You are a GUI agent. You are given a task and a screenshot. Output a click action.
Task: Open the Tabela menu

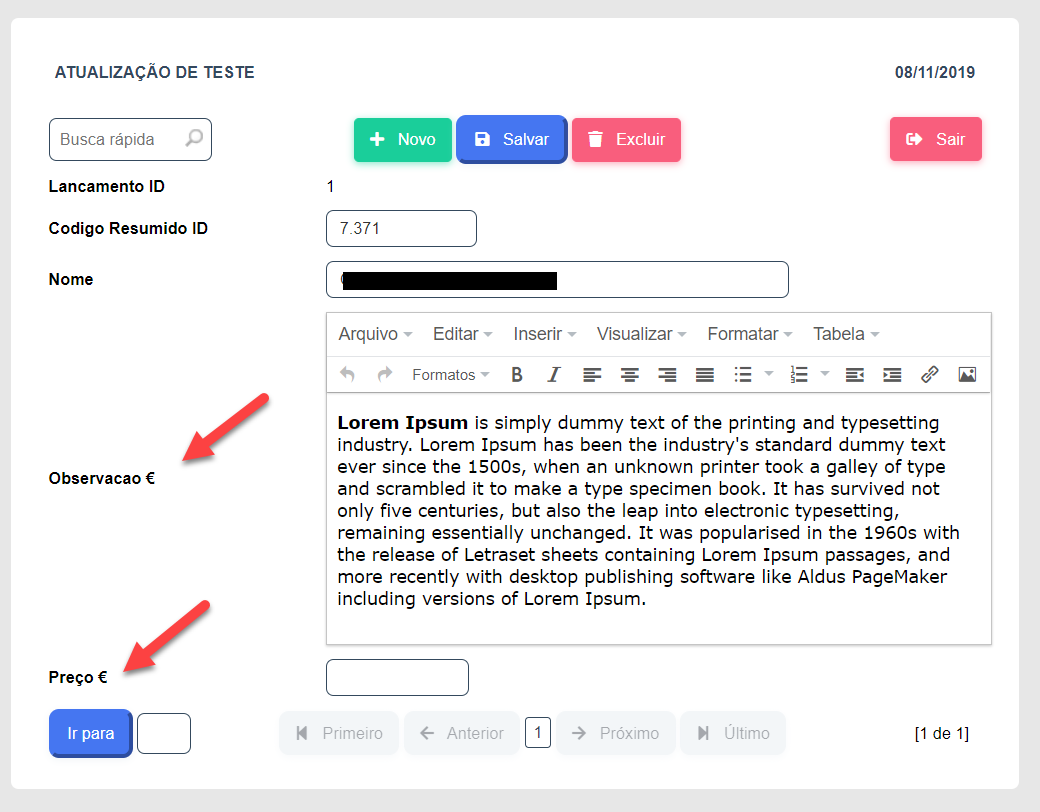coord(845,334)
